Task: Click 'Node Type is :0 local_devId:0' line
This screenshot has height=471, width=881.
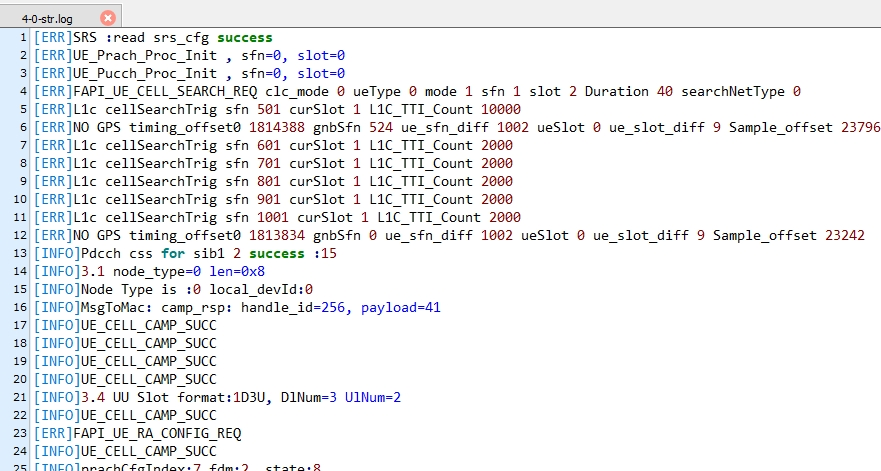Action: (197, 289)
